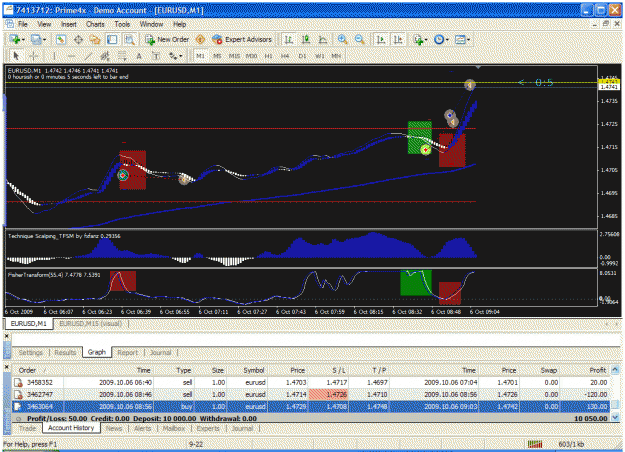This screenshot has height=452, width=625.
Task: Open the Insert menu
Action: click(x=69, y=24)
